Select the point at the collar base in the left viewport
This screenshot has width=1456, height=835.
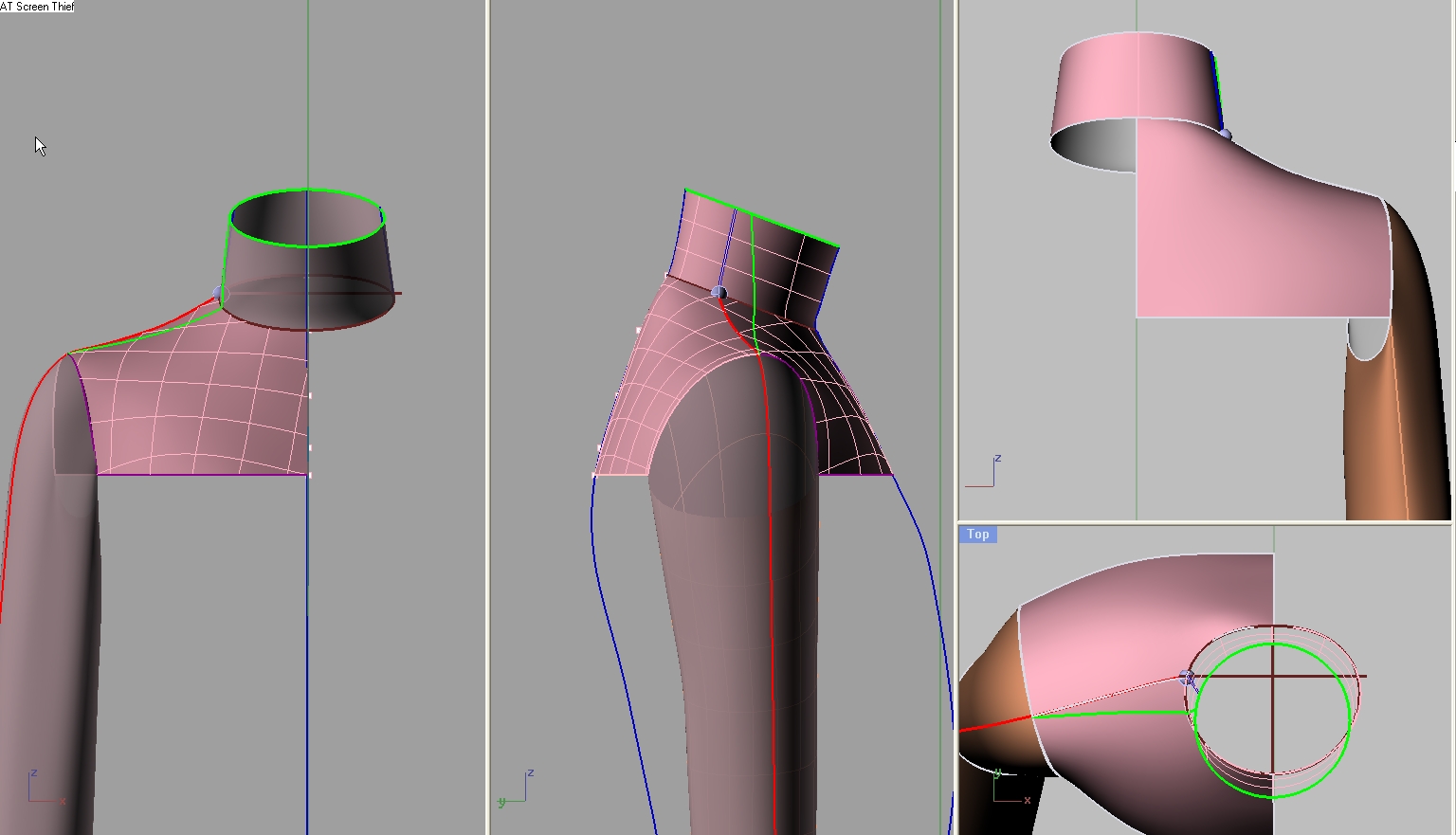coord(219,294)
